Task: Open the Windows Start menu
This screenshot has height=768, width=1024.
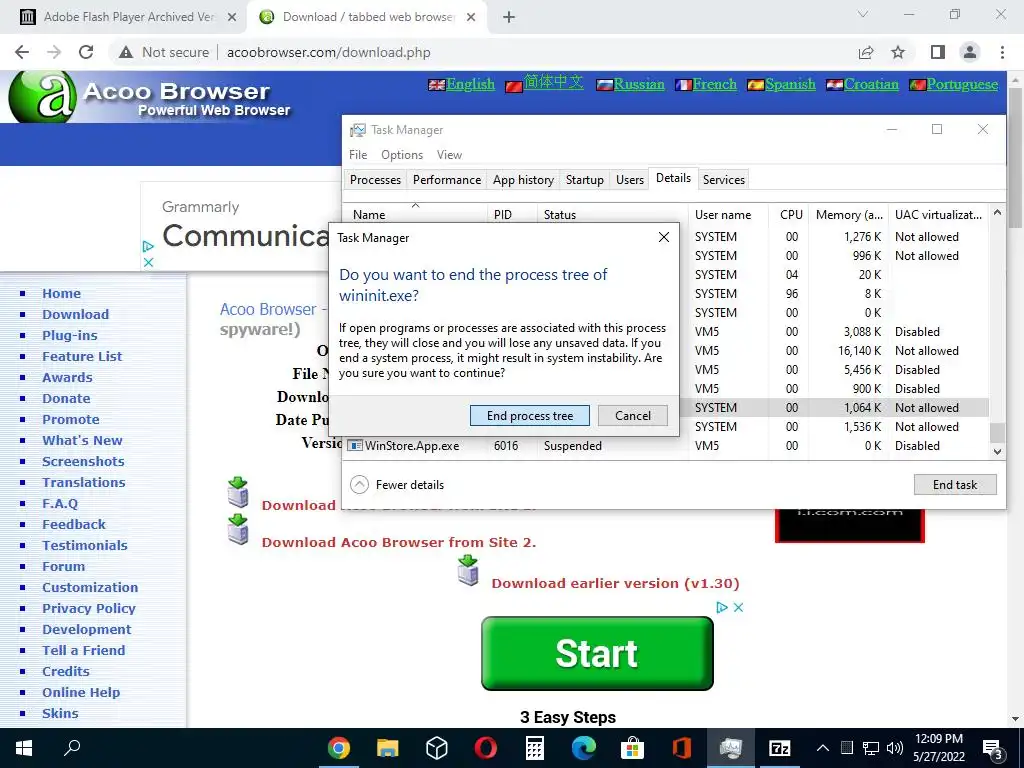Action: (24, 748)
